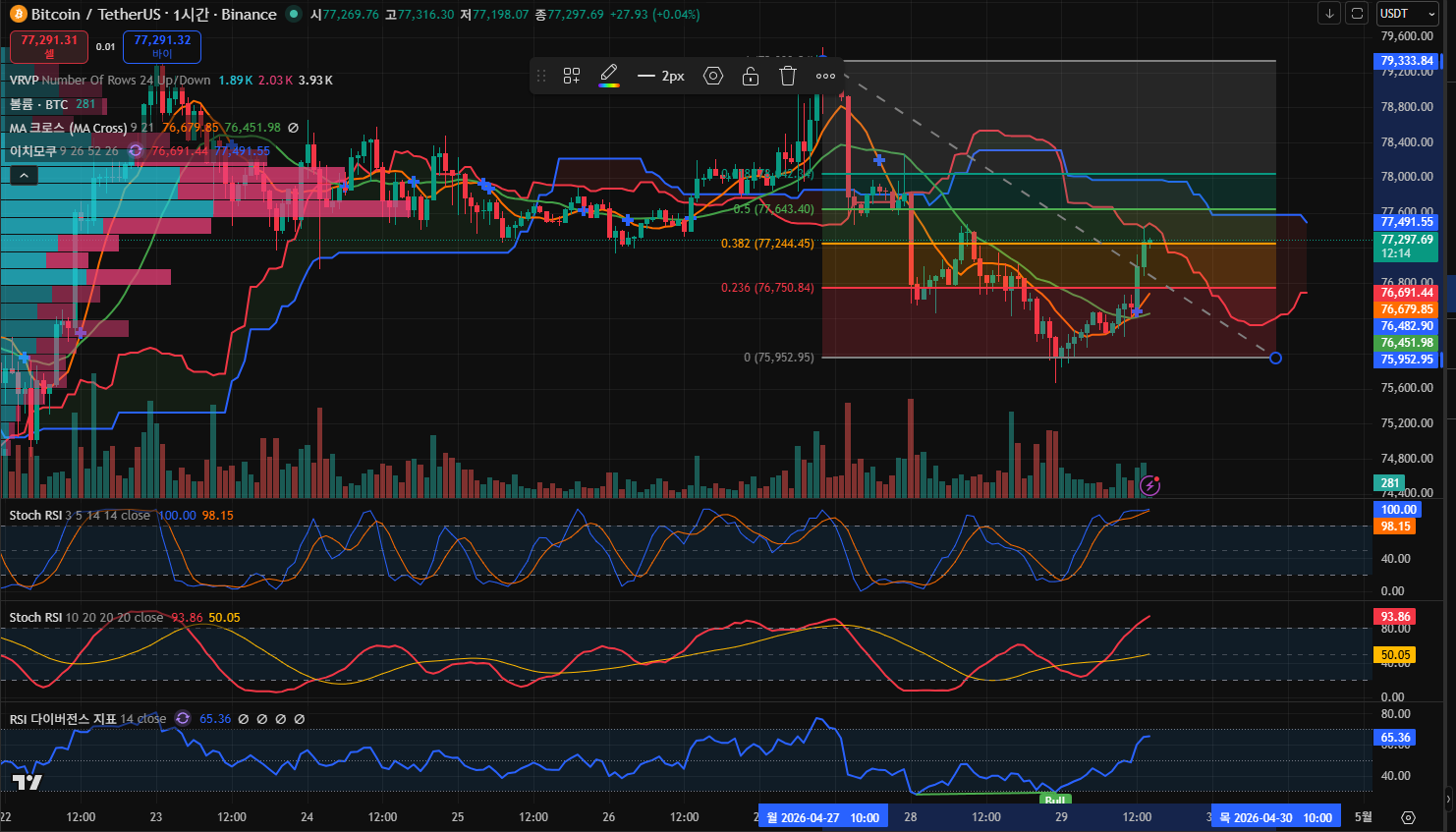
Task: Open the line color pencil tool
Action: 609,76
